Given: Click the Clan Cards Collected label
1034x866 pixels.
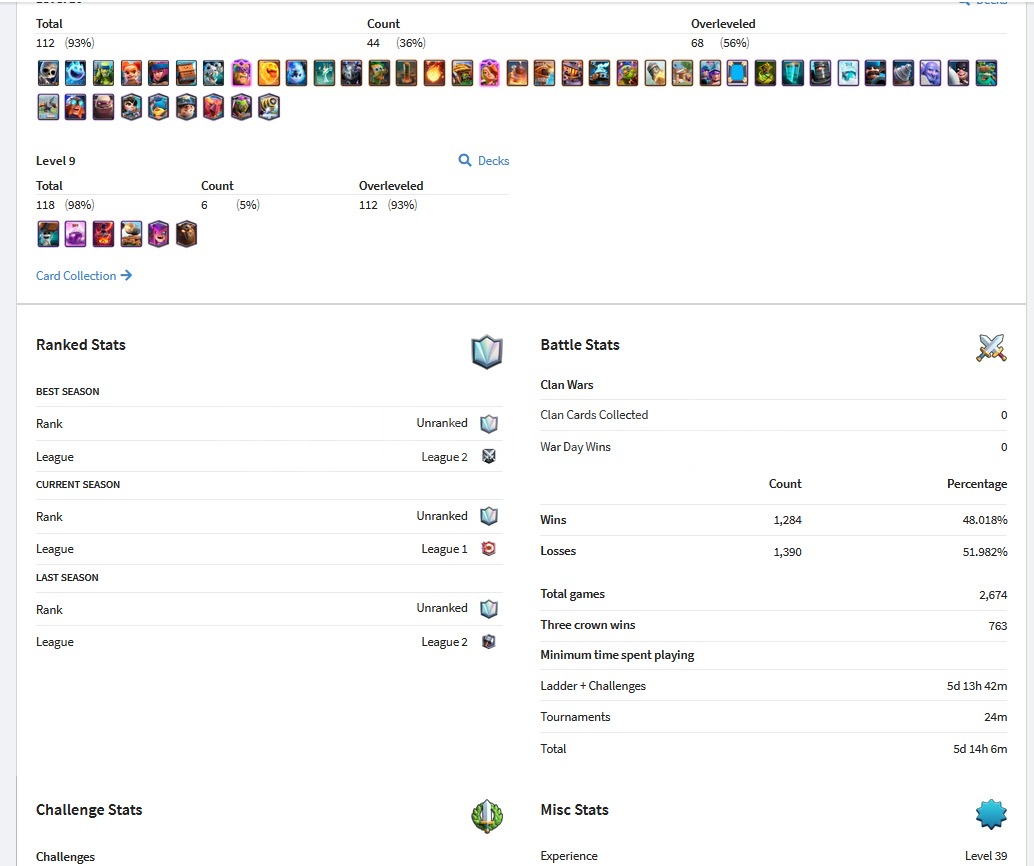Looking at the screenshot, I should tap(594, 415).
